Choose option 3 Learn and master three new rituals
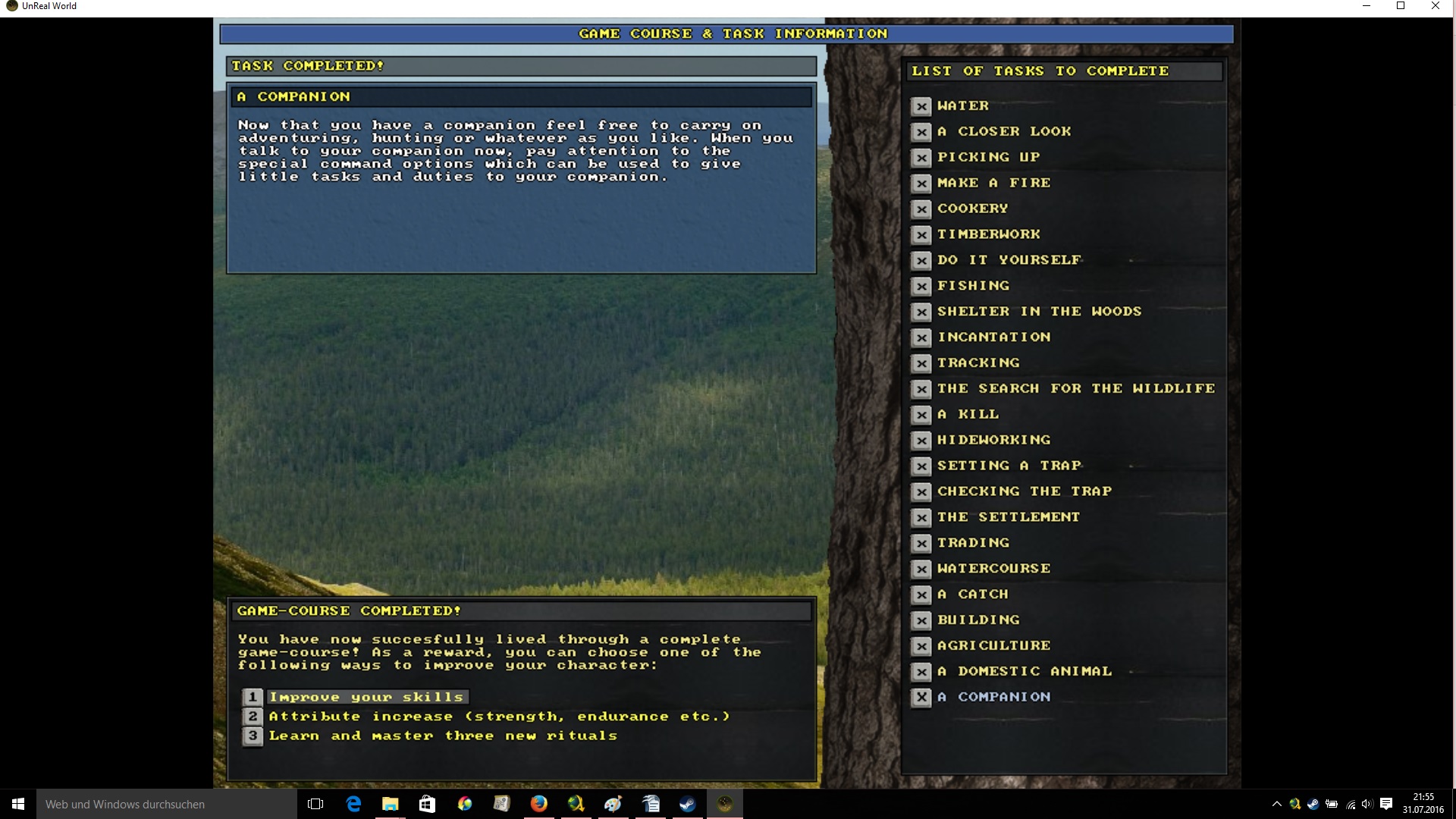This screenshot has height=819, width=1456. tap(443, 736)
